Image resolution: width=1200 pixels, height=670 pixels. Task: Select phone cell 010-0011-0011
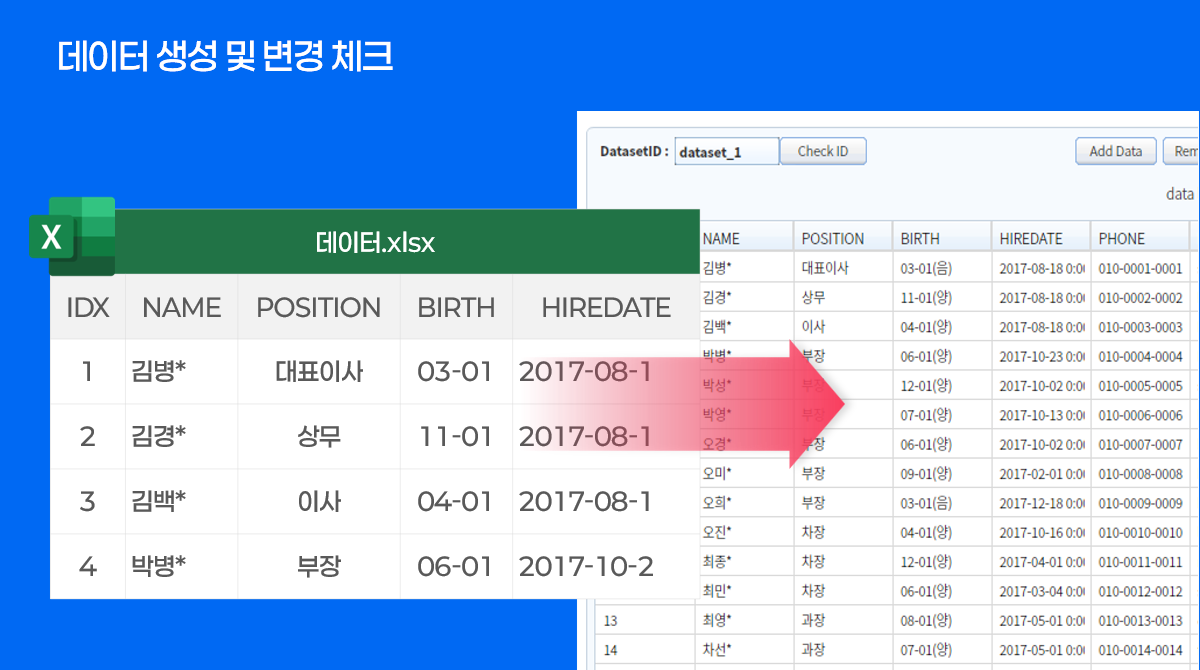tap(1141, 562)
